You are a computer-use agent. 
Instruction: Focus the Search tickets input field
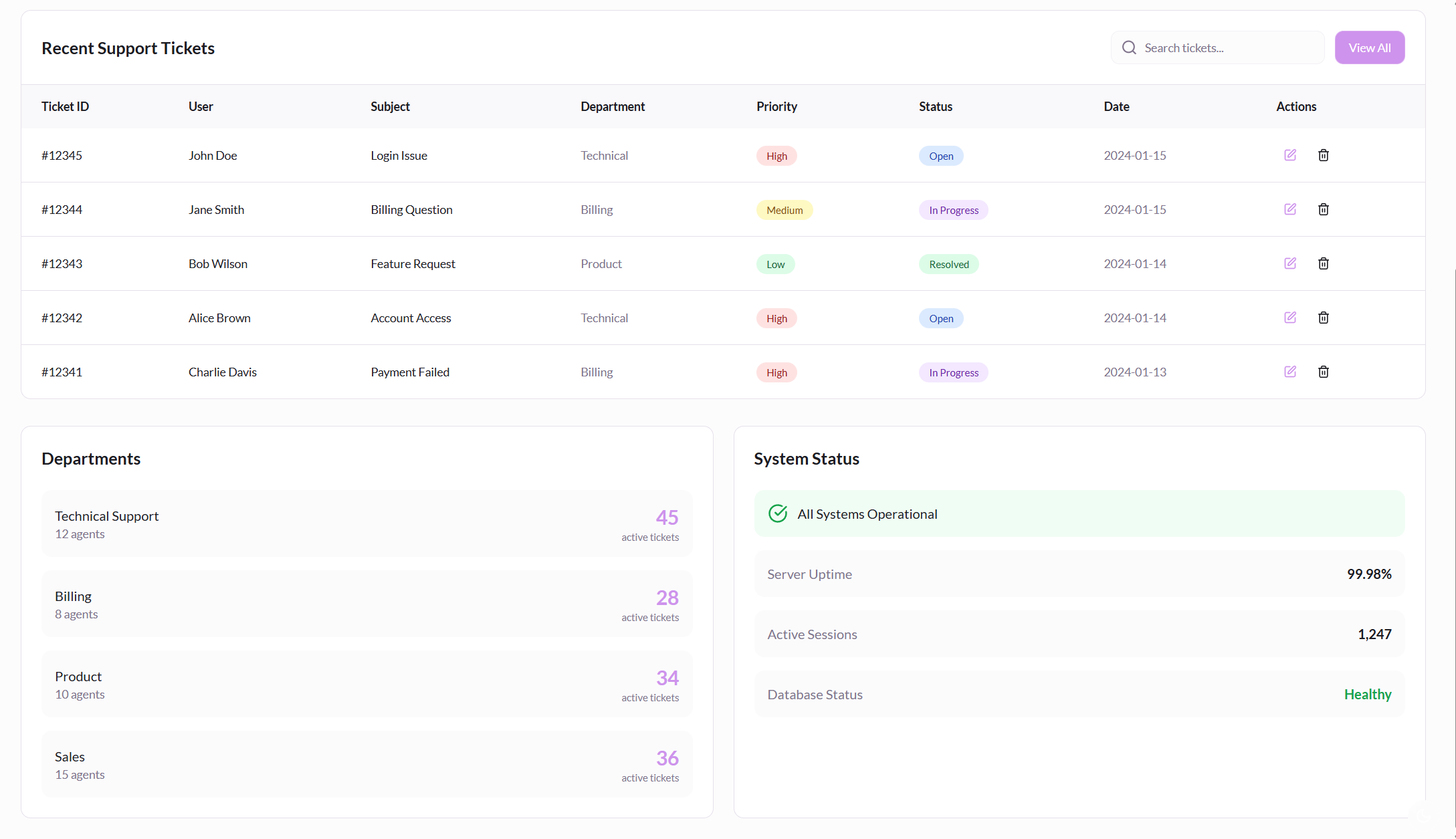coord(1229,47)
